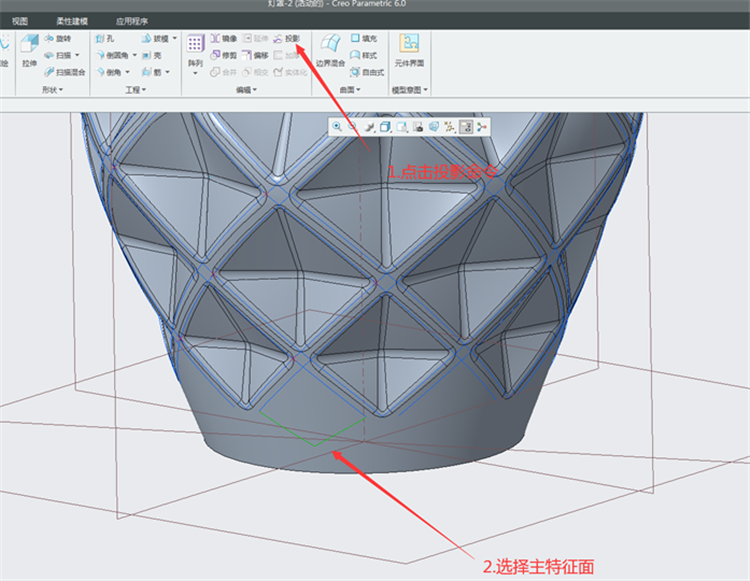Click the zoom out magnifier in graphics toolbar

pyautogui.click(x=353, y=127)
